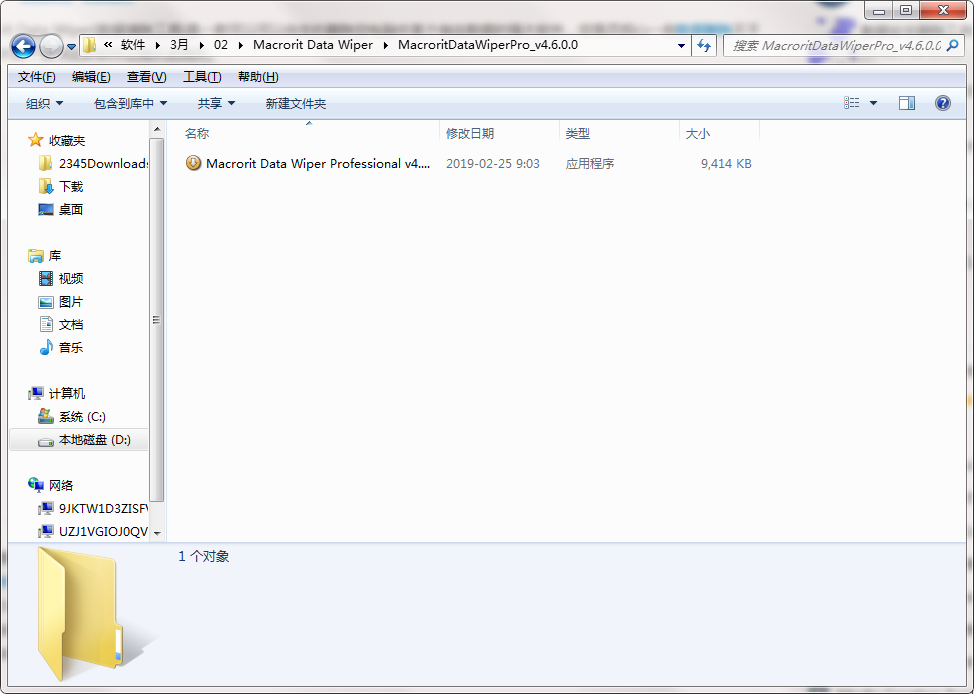The height and width of the screenshot is (694, 974).
Task: Click the 新建文件夹 button
Action: pyautogui.click(x=296, y=104)
